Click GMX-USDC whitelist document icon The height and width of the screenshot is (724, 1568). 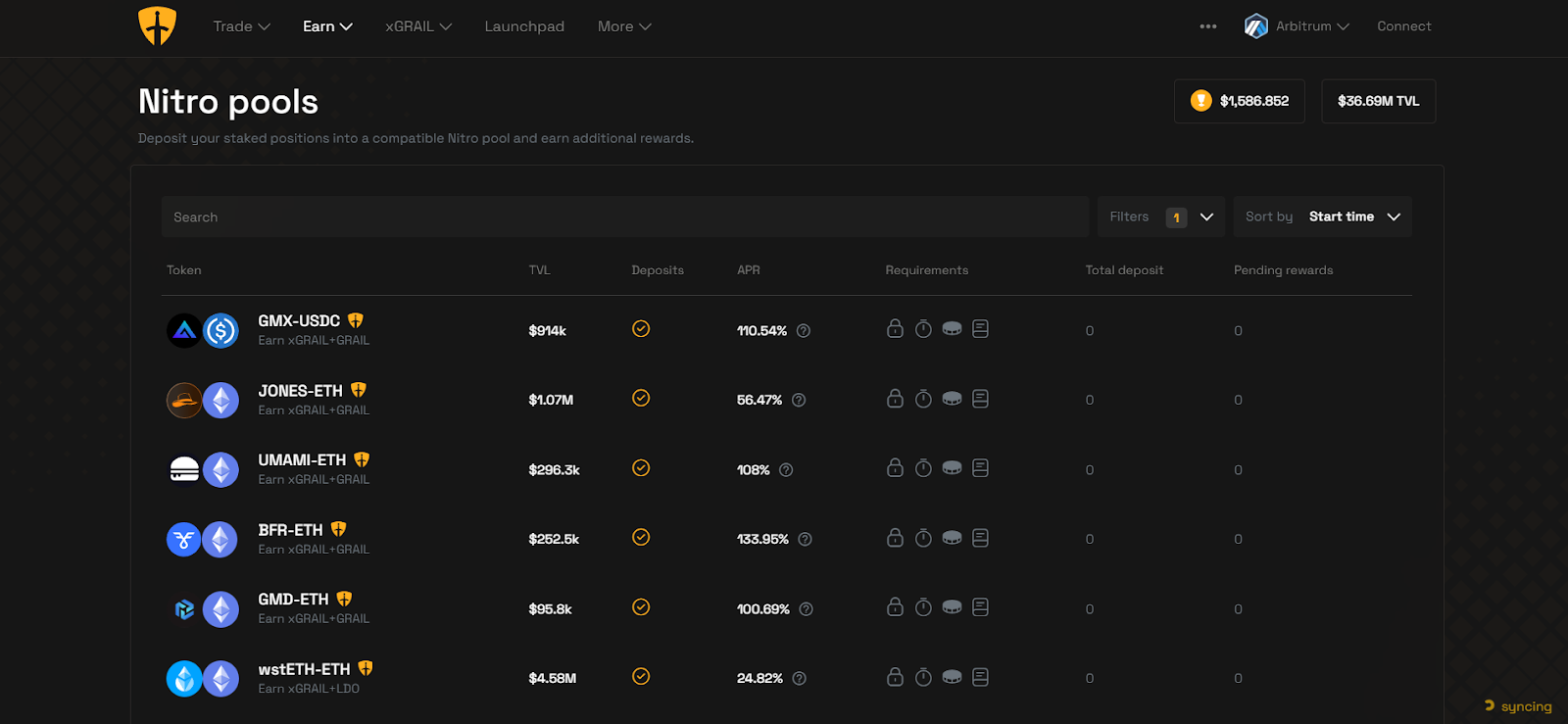point(980,328)
